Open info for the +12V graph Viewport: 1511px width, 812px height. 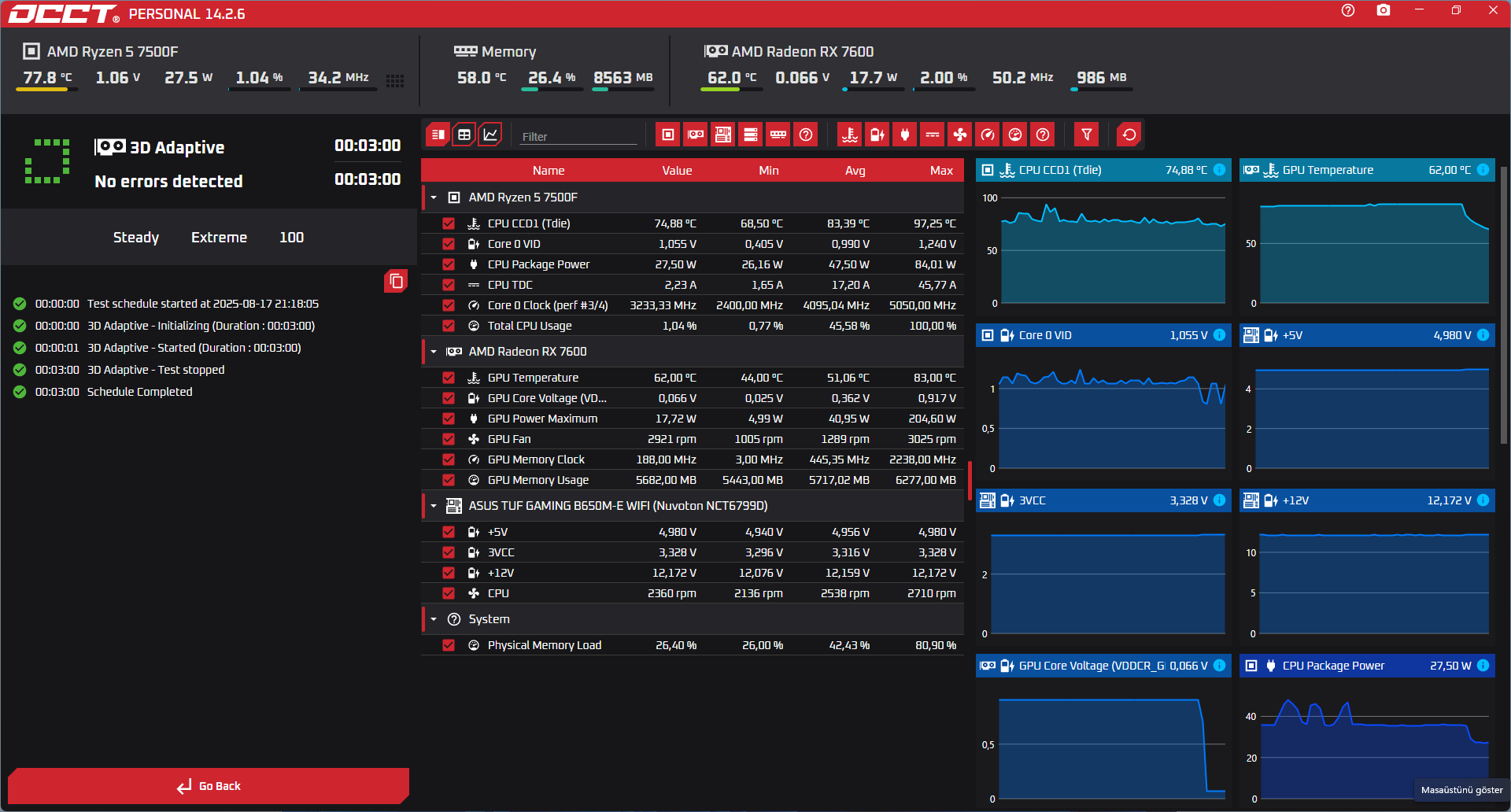[1483, 500]
